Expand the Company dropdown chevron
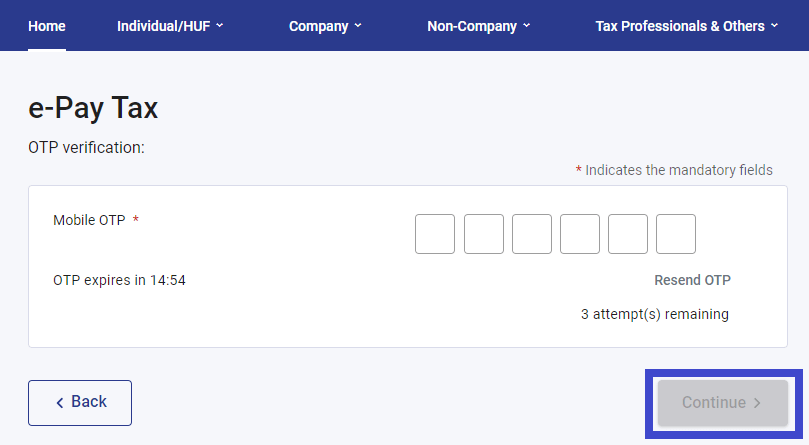The width and height of the screenshot is (809, 445). [x=358, y=26]
